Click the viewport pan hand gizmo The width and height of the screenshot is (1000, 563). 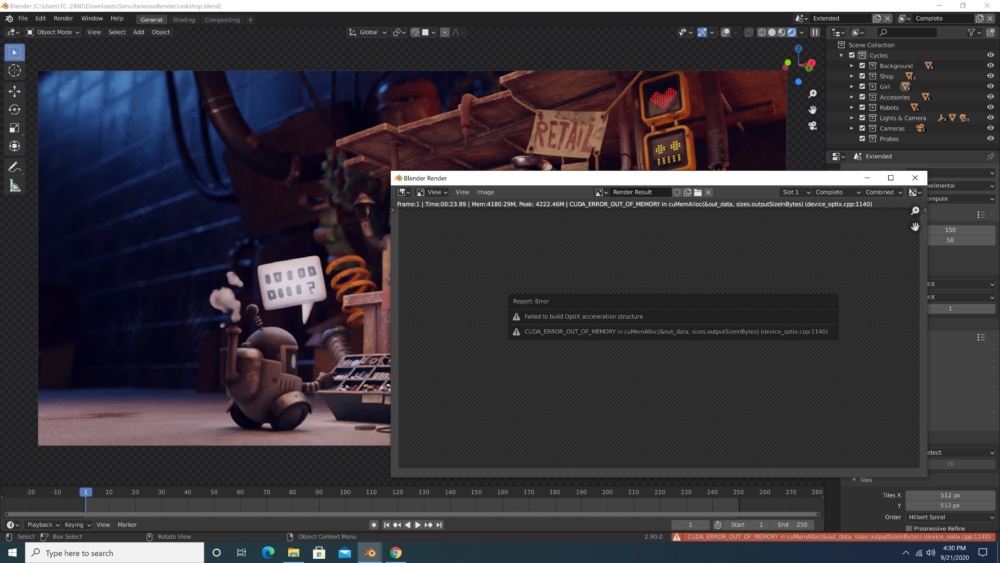[812, 110]
